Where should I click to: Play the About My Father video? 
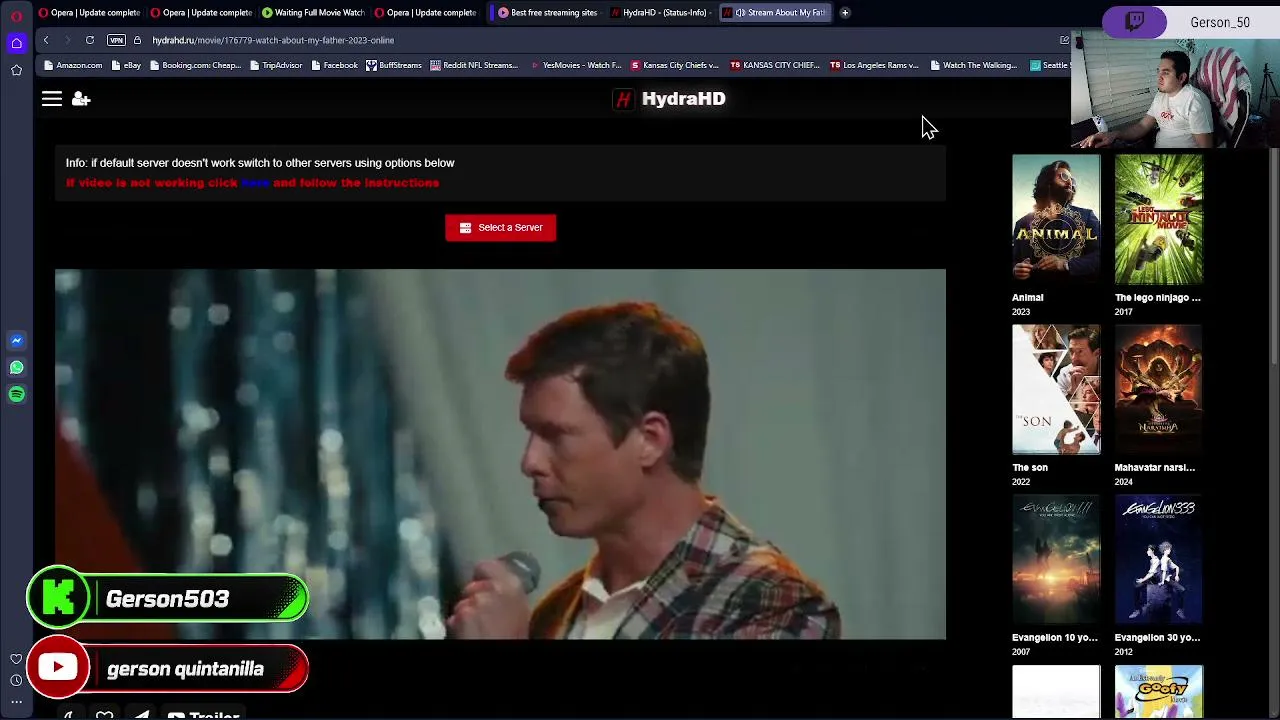500,454
